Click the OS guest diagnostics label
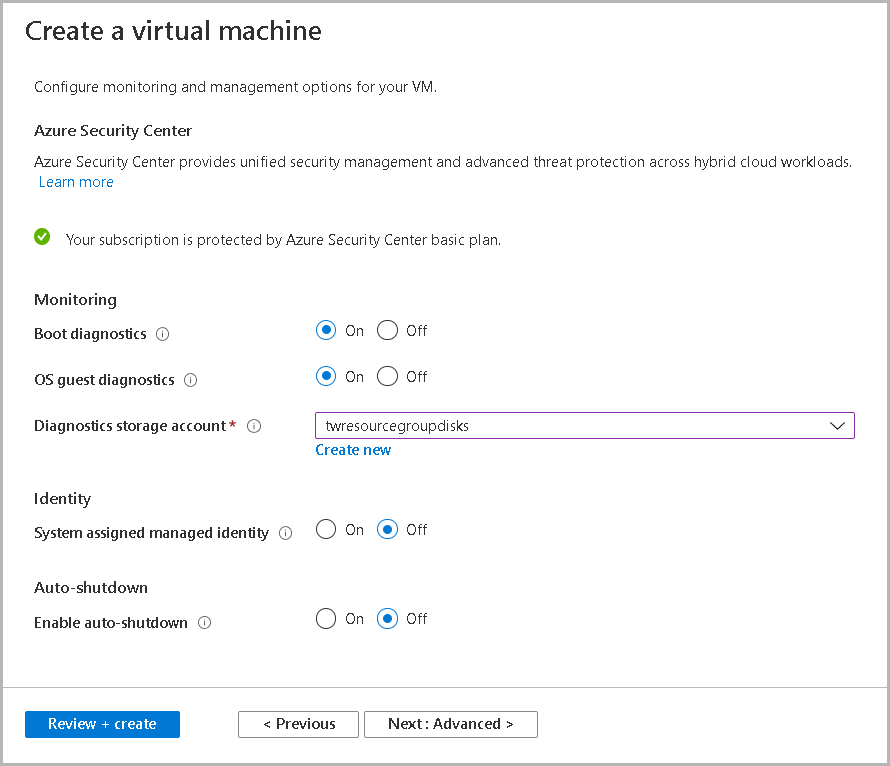The height and width of the screenshot is (766, 890). 104,380
